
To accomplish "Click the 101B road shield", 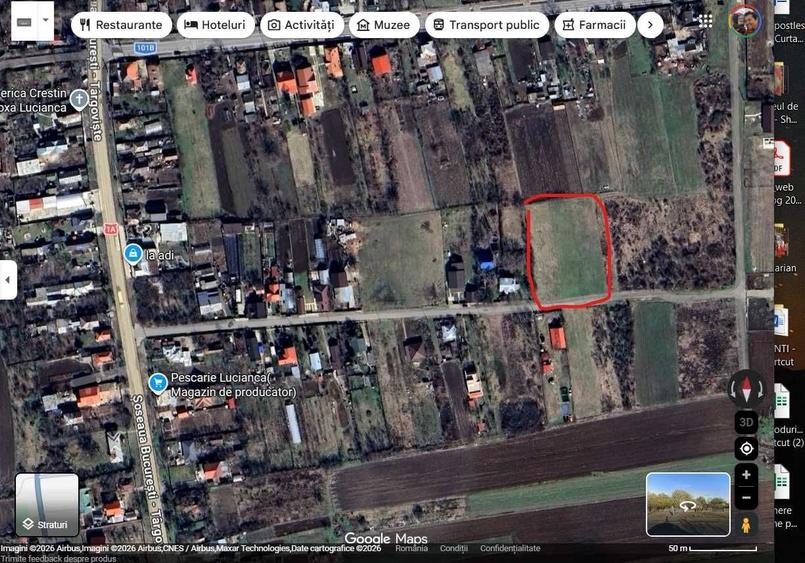I will pos(145,48).
